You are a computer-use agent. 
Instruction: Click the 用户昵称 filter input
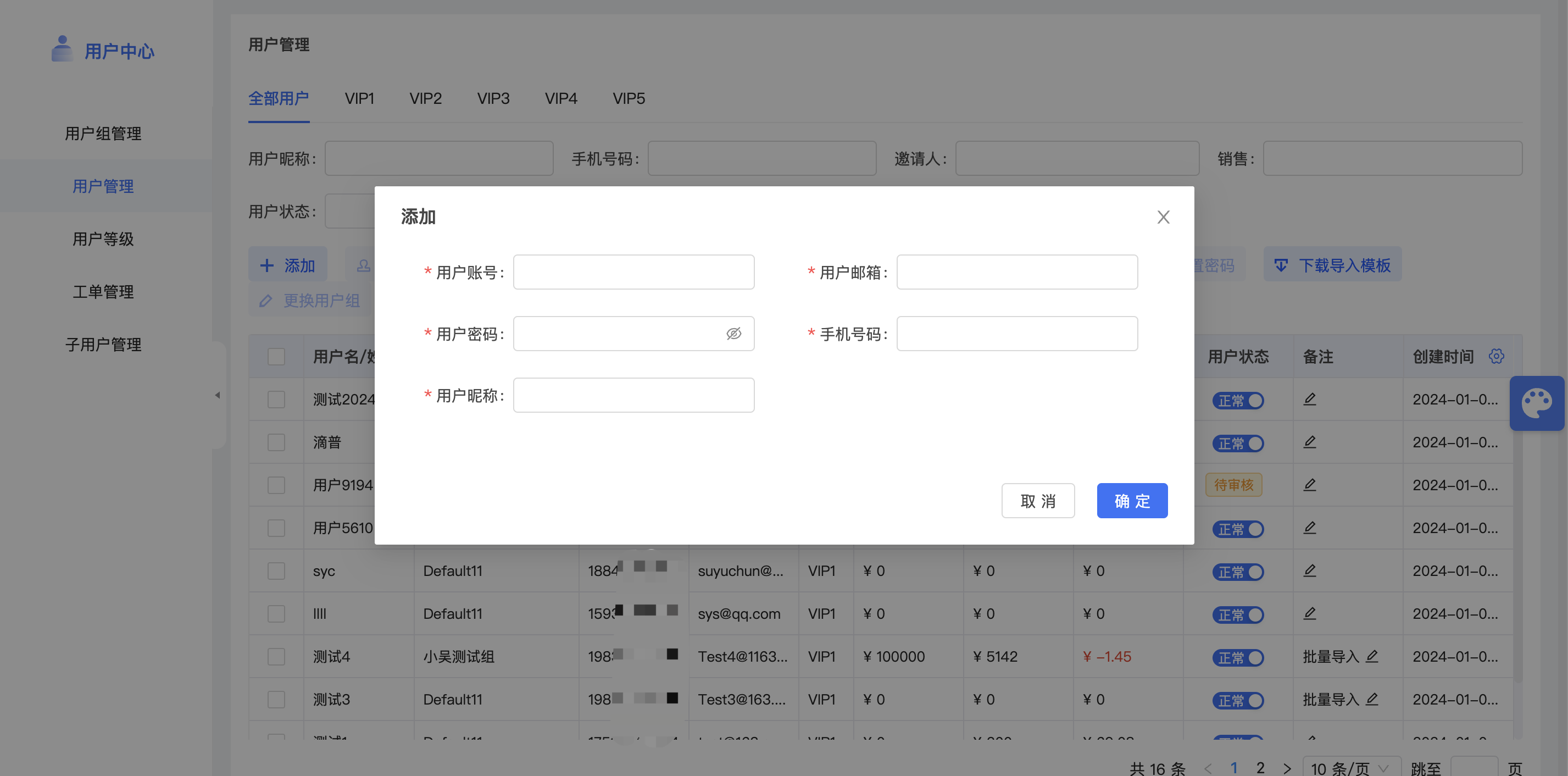pyautogui.click(x=439, y=158)
